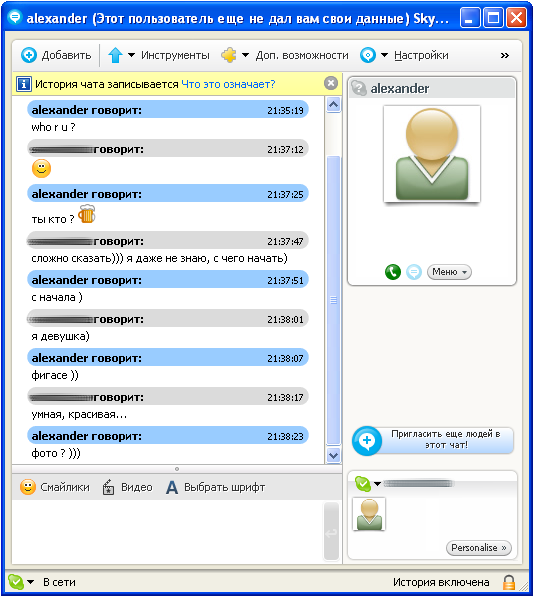
Task: Click the Personalise button
Action: point(479,548)
